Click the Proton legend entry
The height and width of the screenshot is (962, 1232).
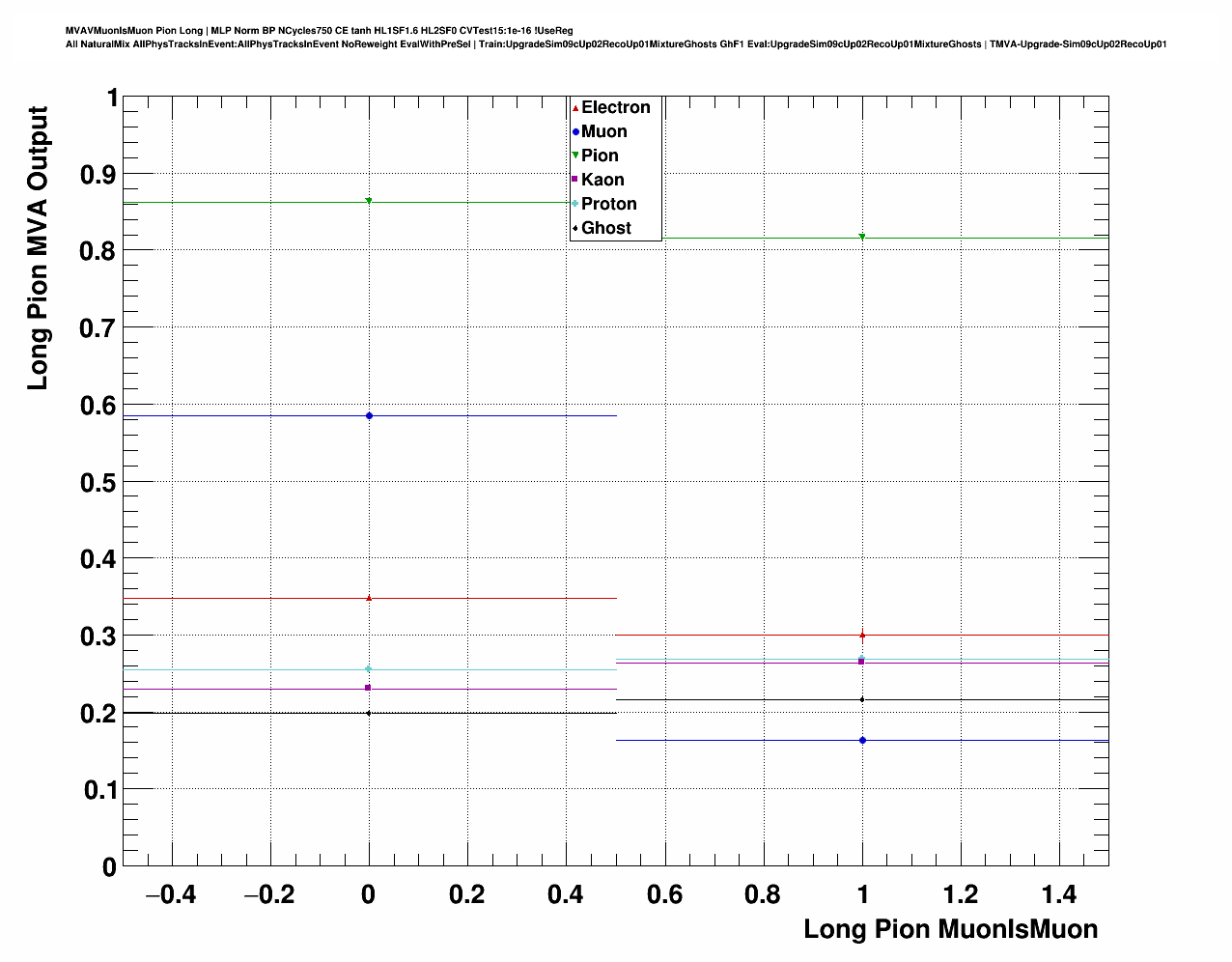pyautogui.click(x=604, y=204)
